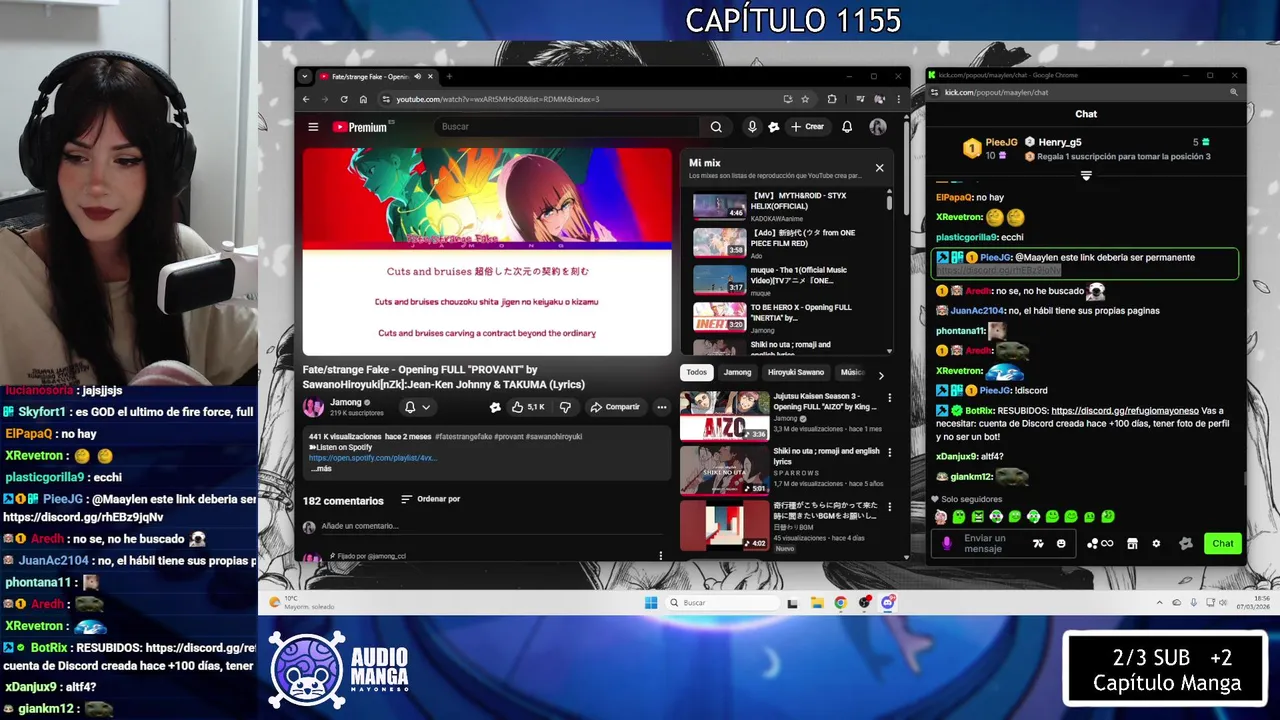Open the Discord taskbar icon

888,602
